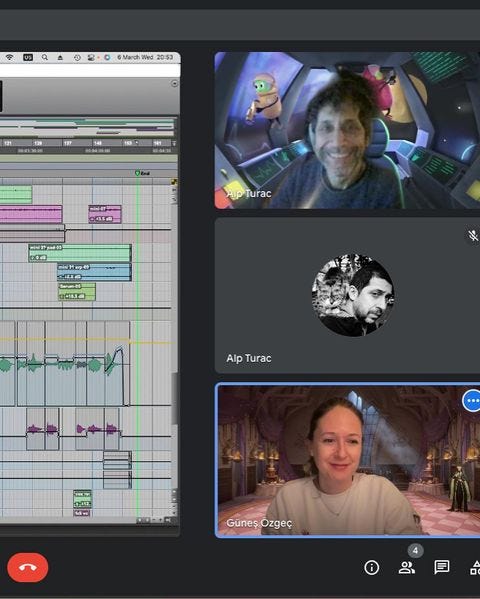
Task: Click the muted microphone icon on Alp Turac's tile
Action: tap(473, 235)
